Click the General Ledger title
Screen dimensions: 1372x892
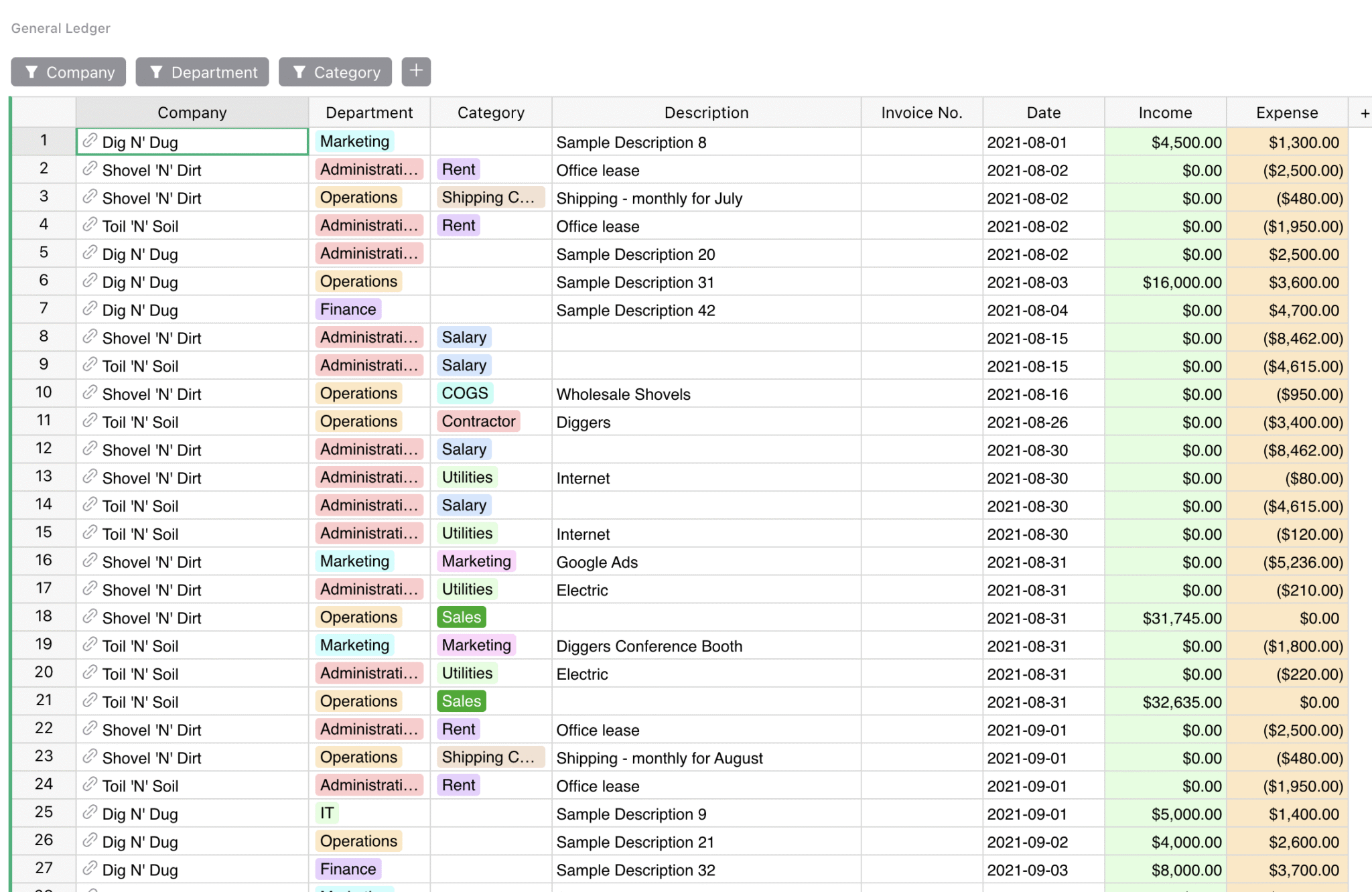click(x=60, y=27)
